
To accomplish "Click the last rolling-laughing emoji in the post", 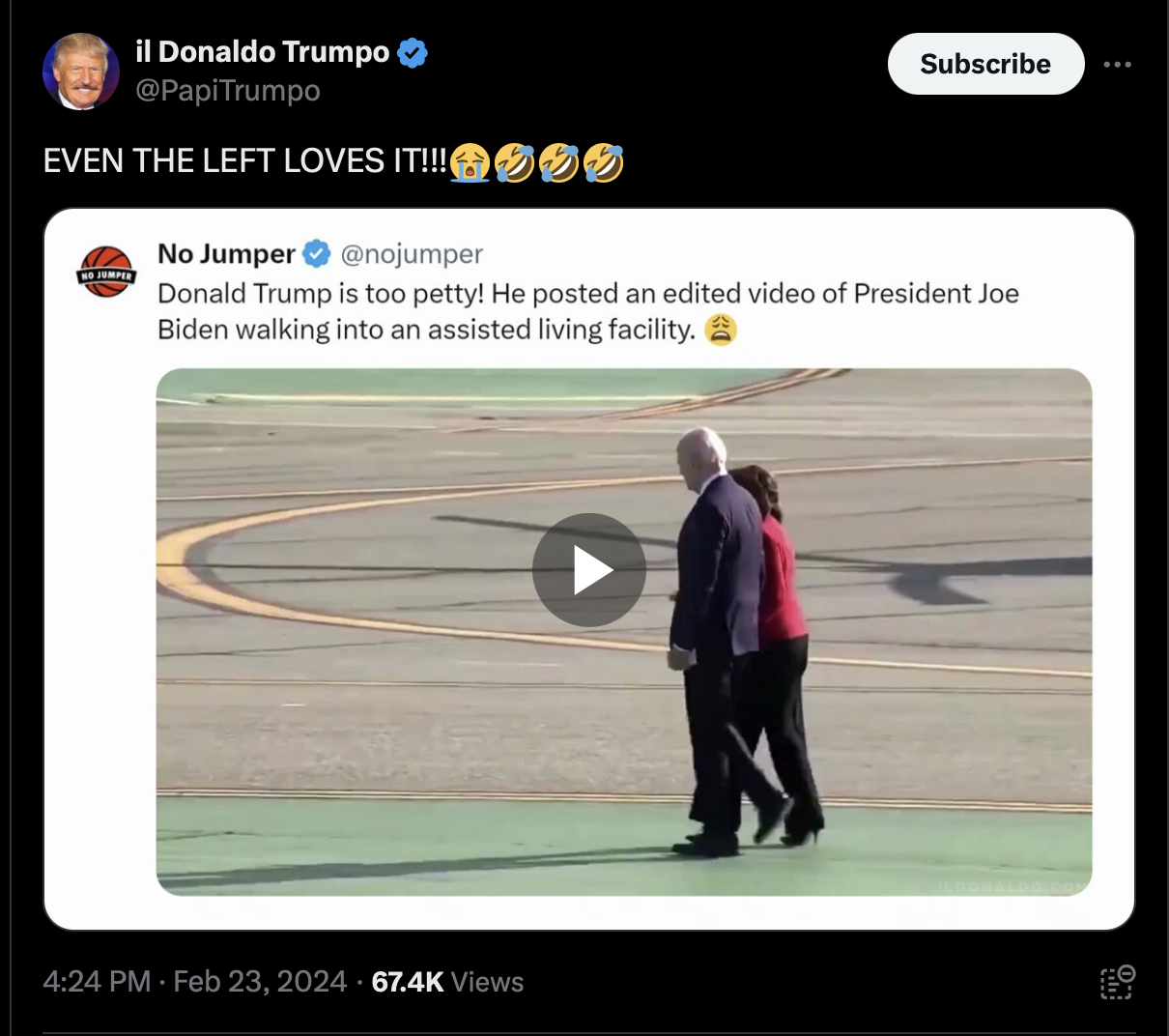I will click(603, 162).
